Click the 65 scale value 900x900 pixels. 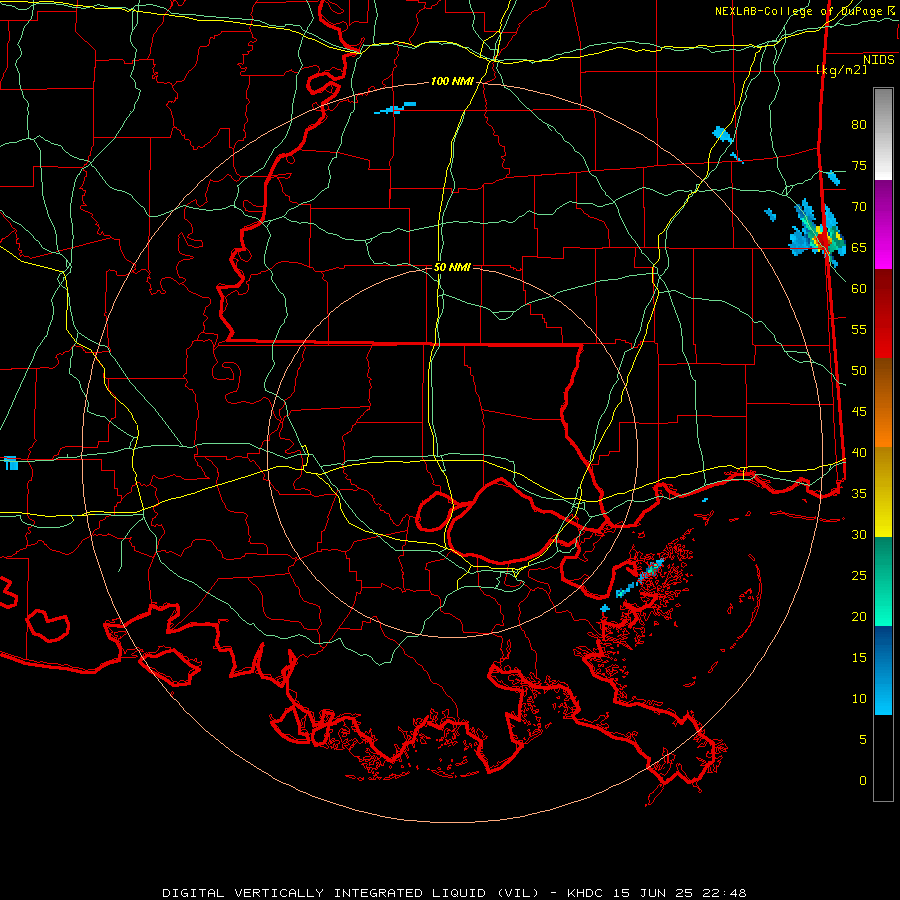(859, 248)
